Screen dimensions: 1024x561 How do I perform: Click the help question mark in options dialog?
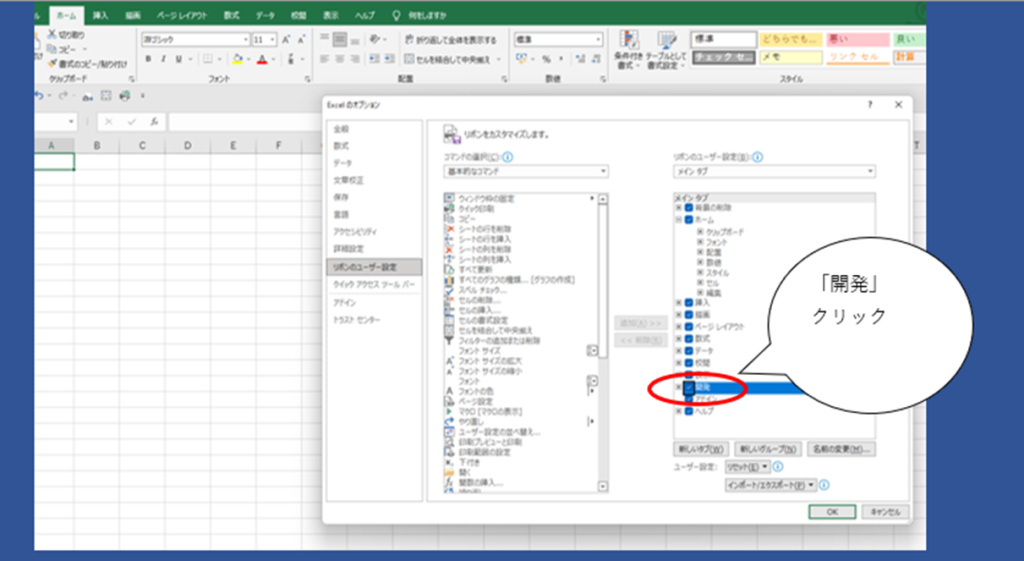coord(870,104)
